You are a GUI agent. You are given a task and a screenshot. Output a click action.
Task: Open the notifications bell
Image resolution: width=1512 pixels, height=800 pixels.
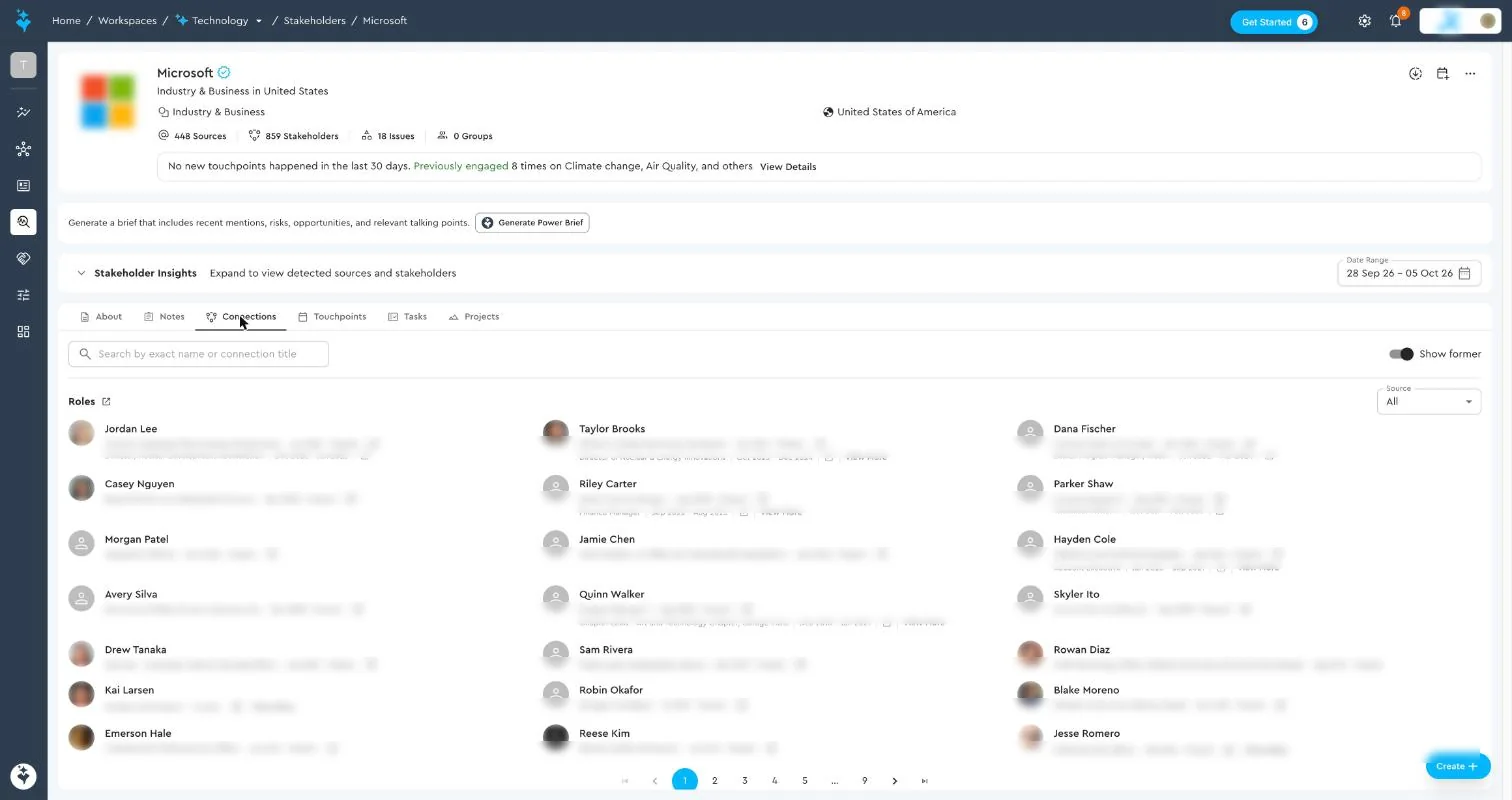tap(1396, 21)
